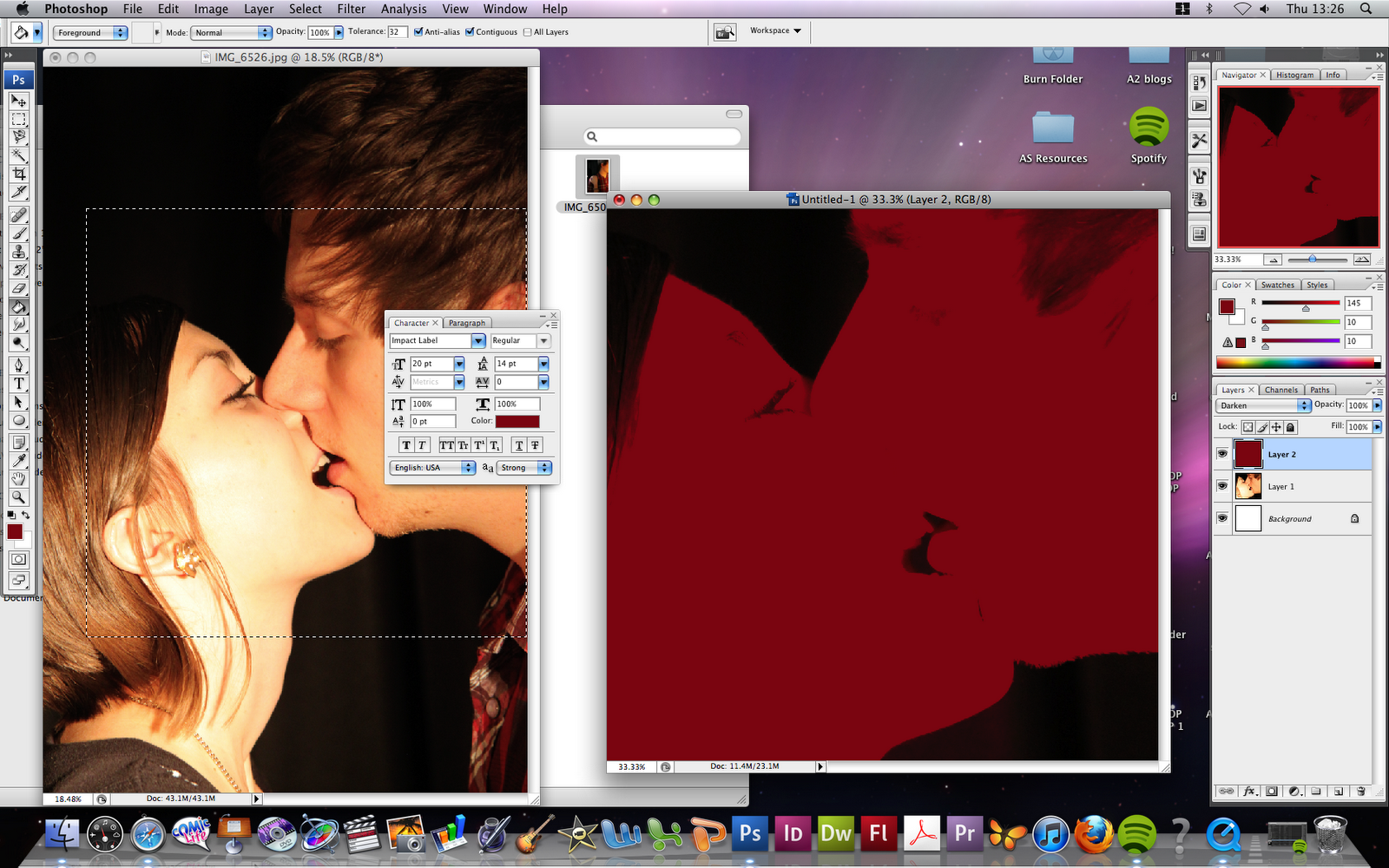Select the Eraser tool
1389x868 pixels.
coord(18,288)
